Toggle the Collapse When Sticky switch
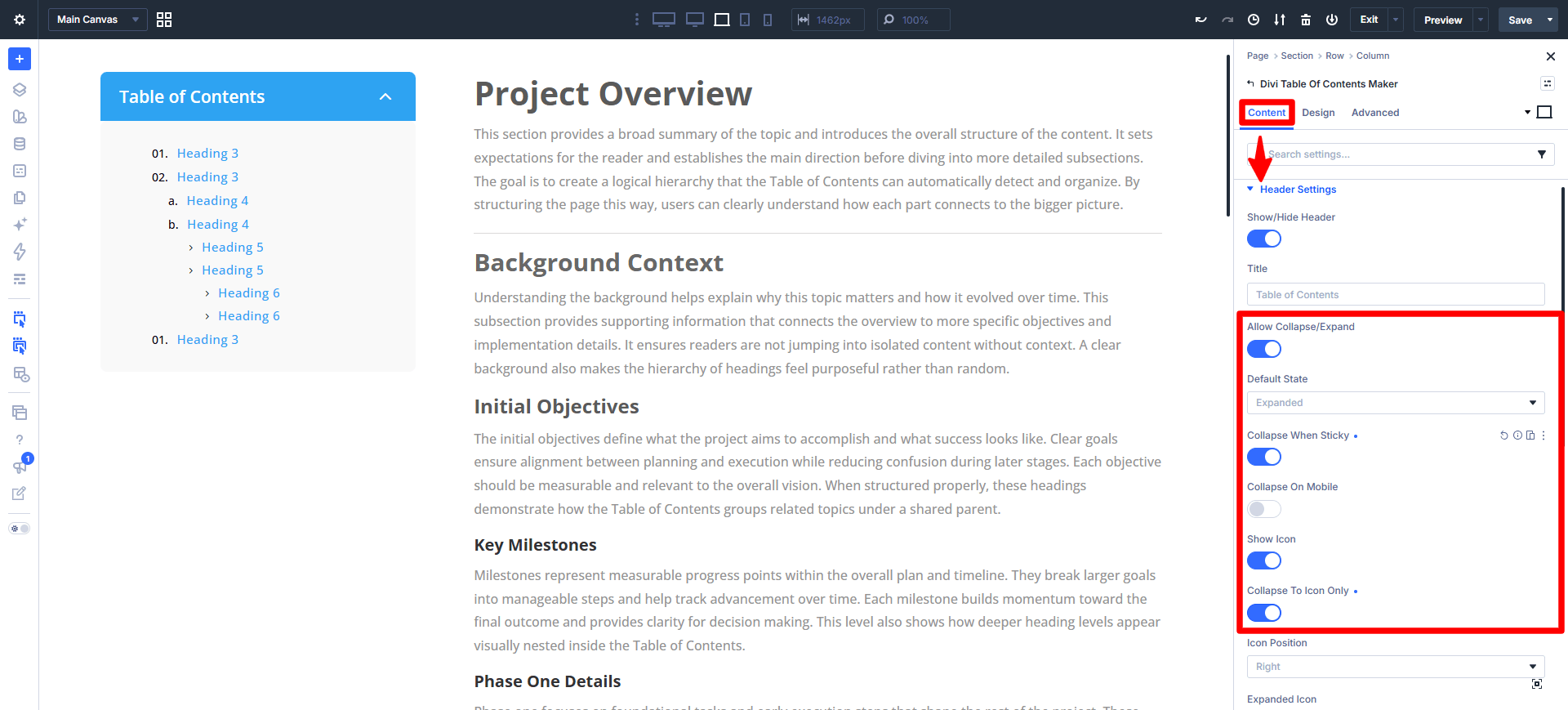 (1264, 457)
